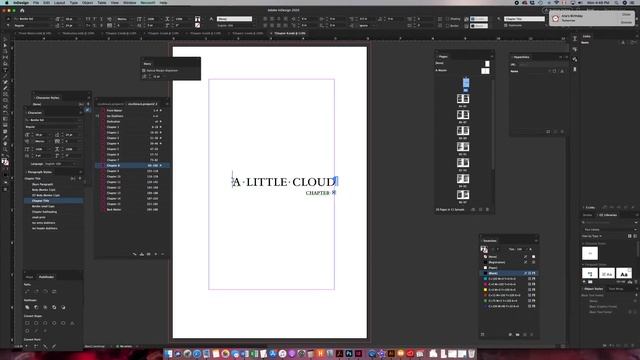Select [Black] swatch in Swatches panel
Viewport: 640px width, 360px height.
509,273
